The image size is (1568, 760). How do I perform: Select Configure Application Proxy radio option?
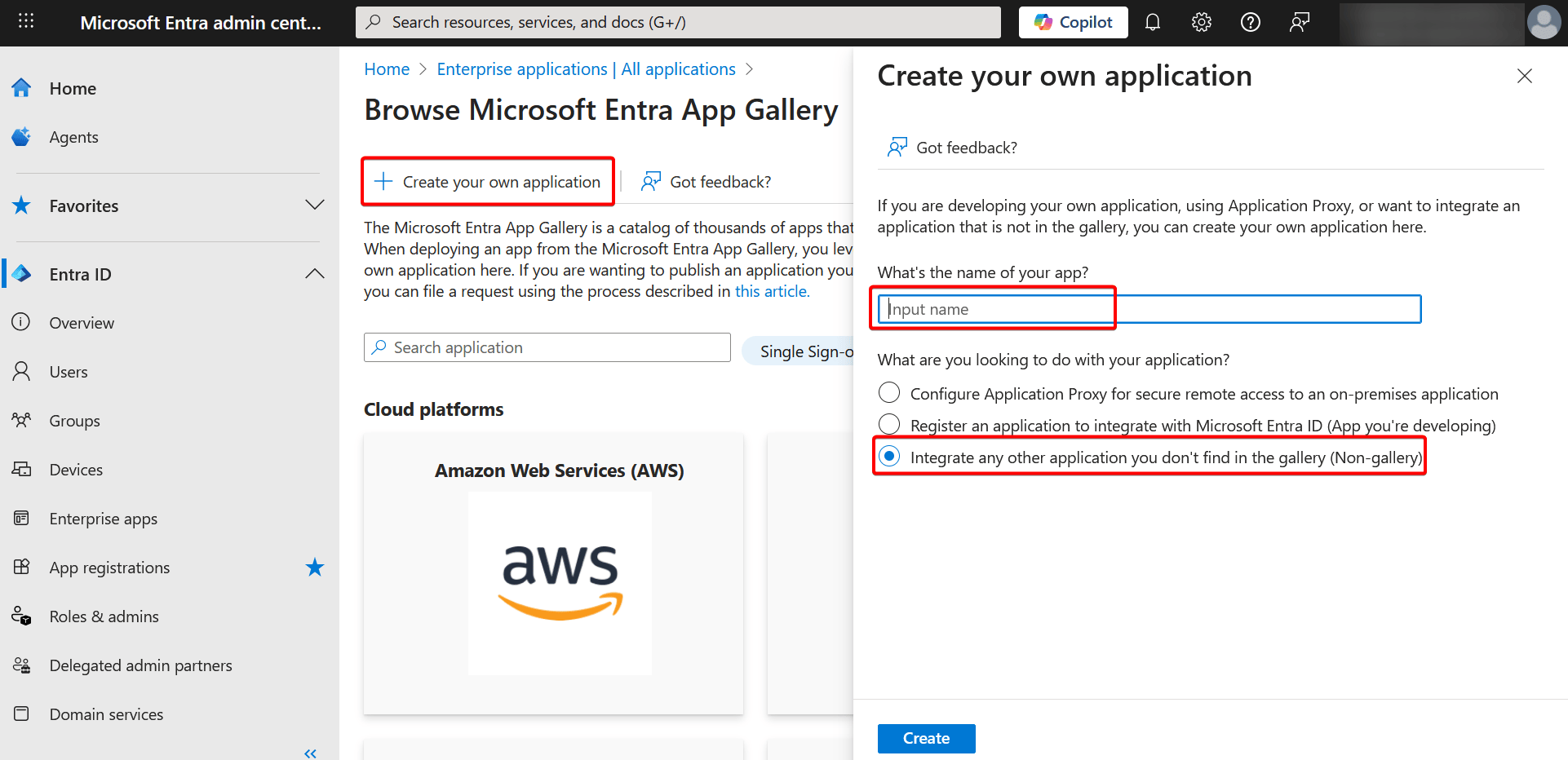click(889, 393)
